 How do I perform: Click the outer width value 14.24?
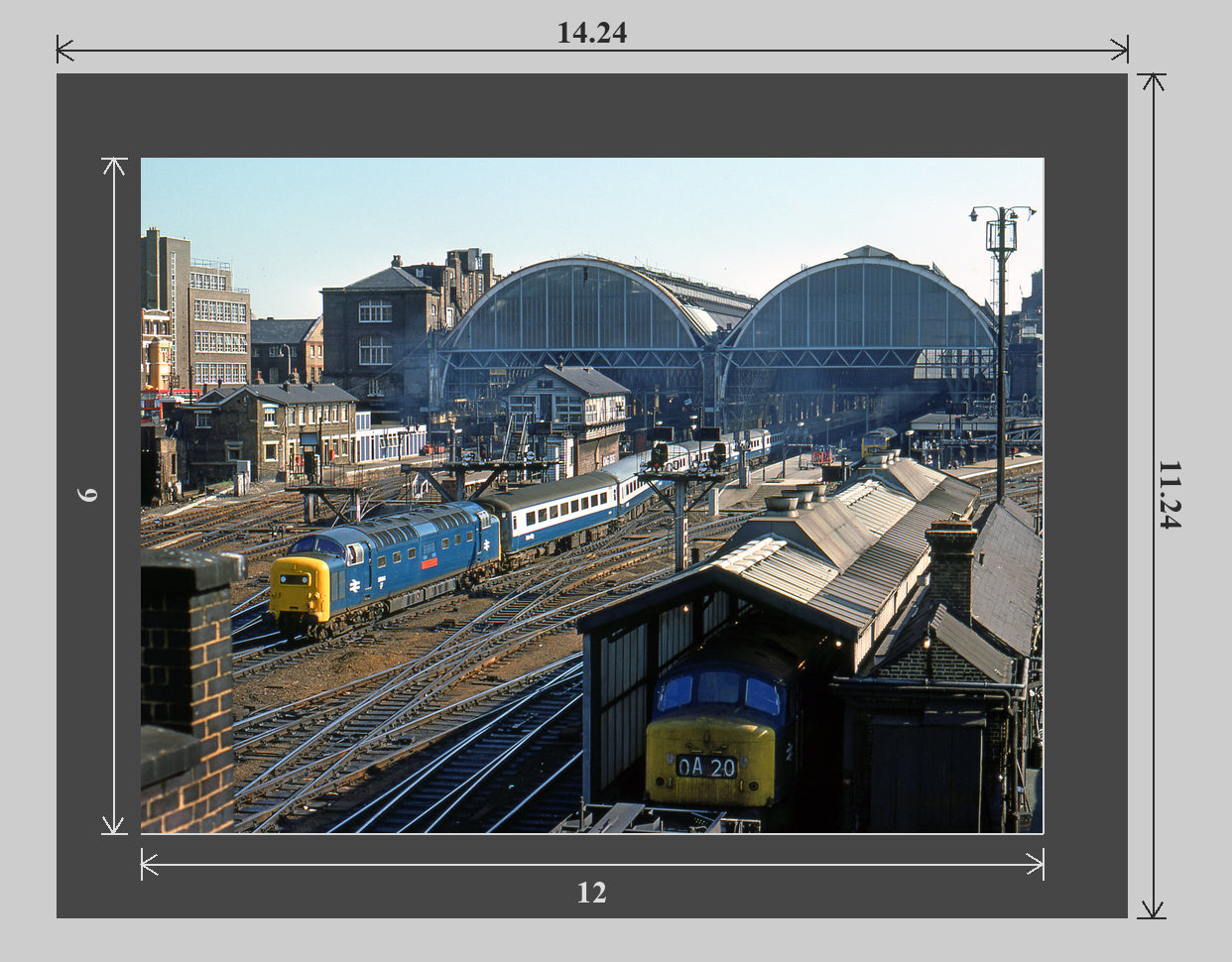pos(591,33)
